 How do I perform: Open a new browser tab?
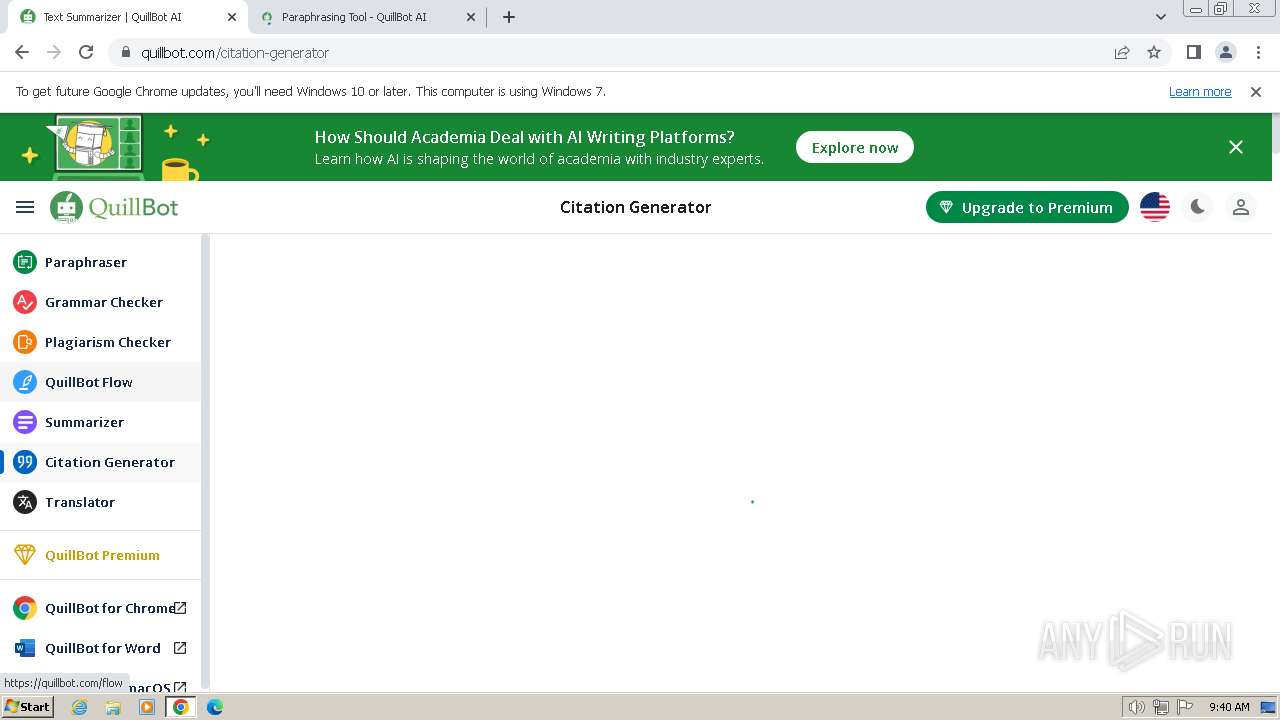coord(509,17)
